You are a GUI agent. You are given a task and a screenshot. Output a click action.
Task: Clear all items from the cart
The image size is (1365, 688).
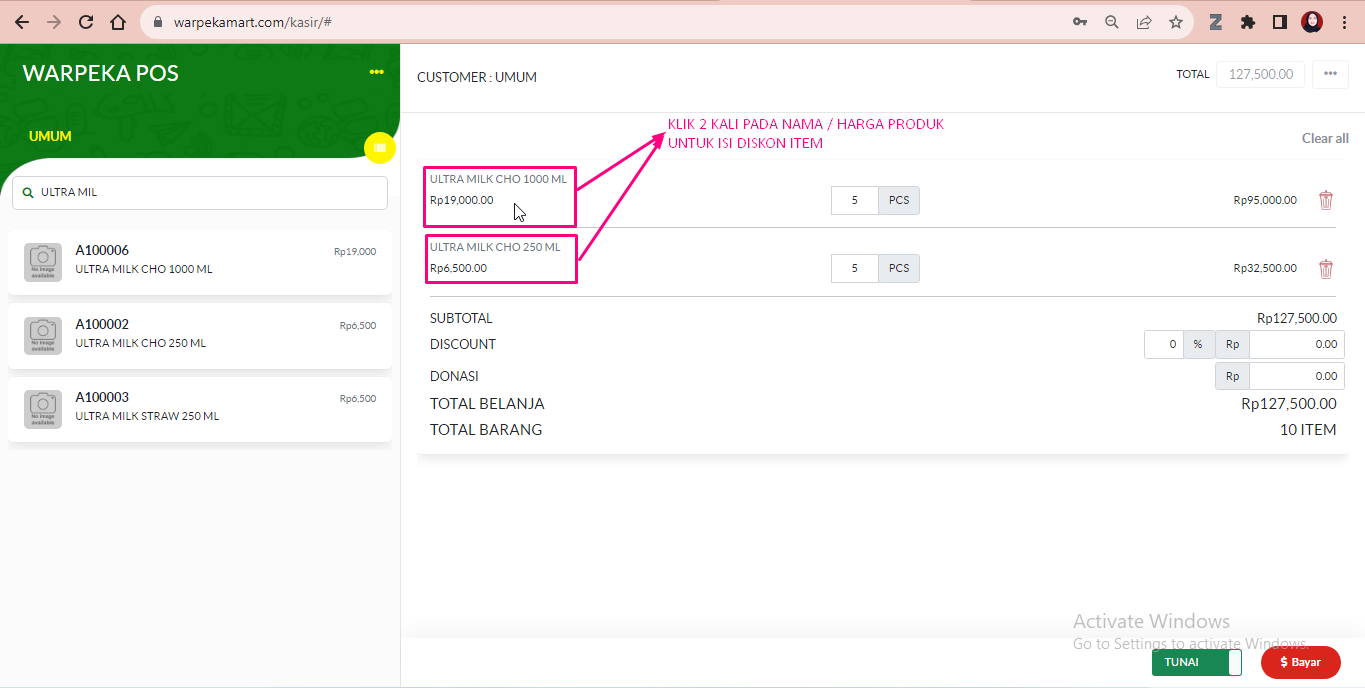tap(1325, 138)
